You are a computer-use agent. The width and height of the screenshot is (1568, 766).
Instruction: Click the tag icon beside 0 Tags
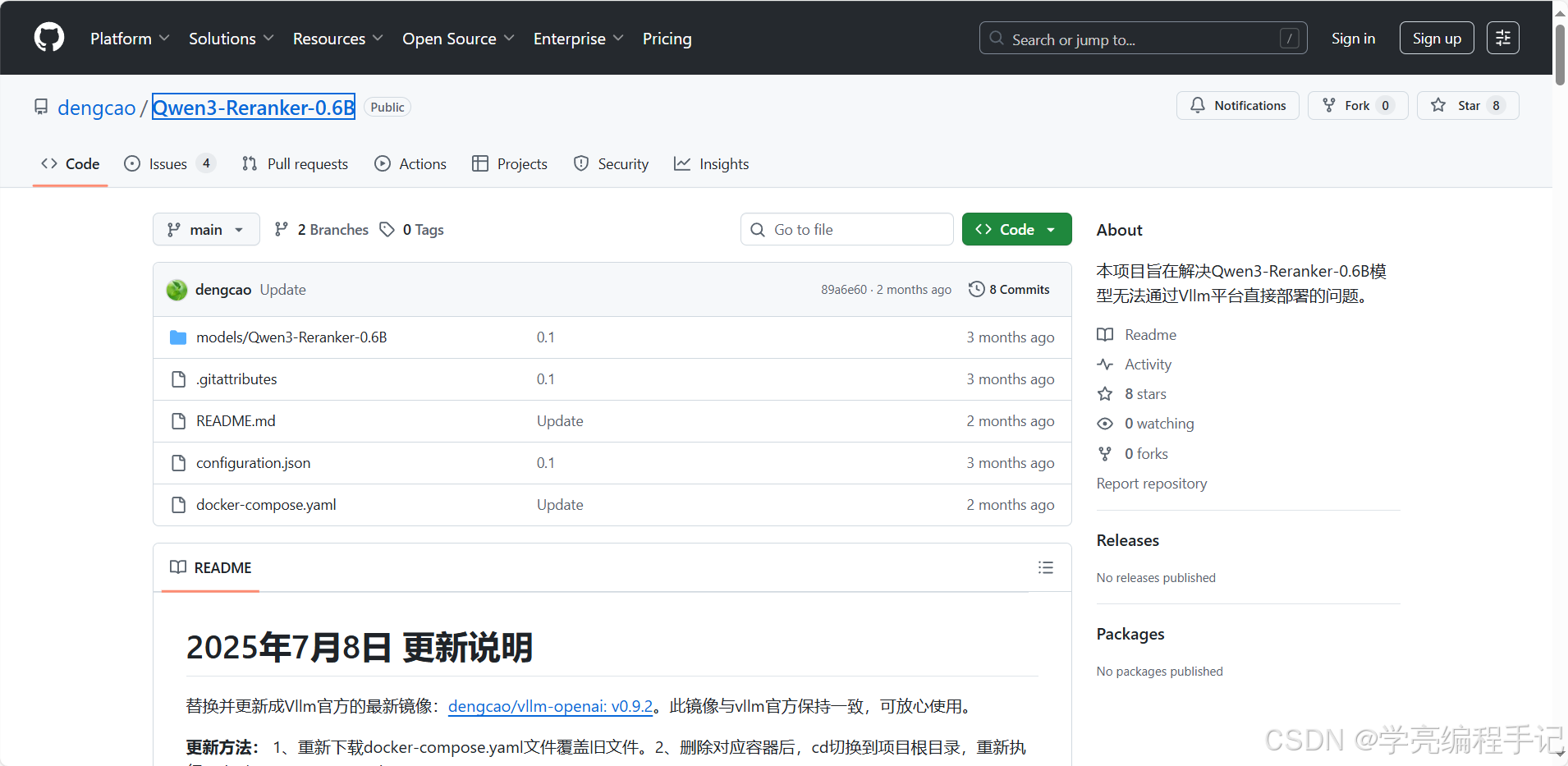tap(388, 229)
